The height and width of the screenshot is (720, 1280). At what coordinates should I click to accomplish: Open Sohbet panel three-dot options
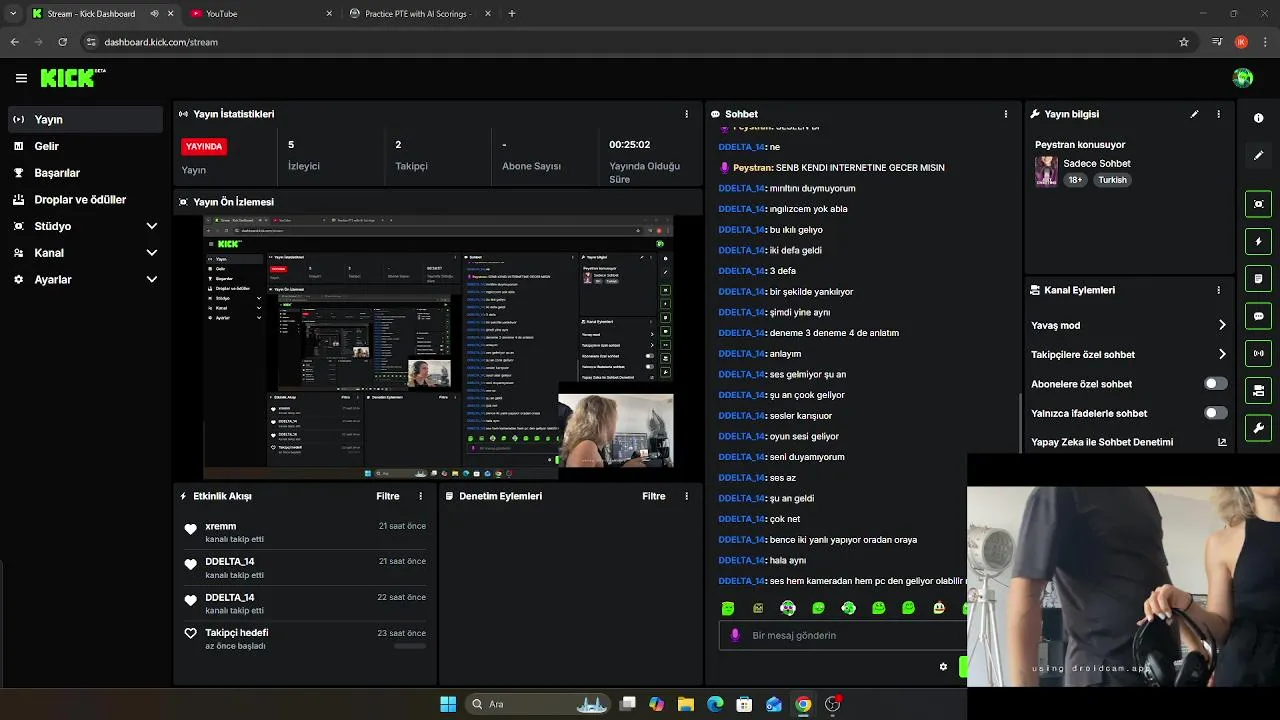[1006, 114]
